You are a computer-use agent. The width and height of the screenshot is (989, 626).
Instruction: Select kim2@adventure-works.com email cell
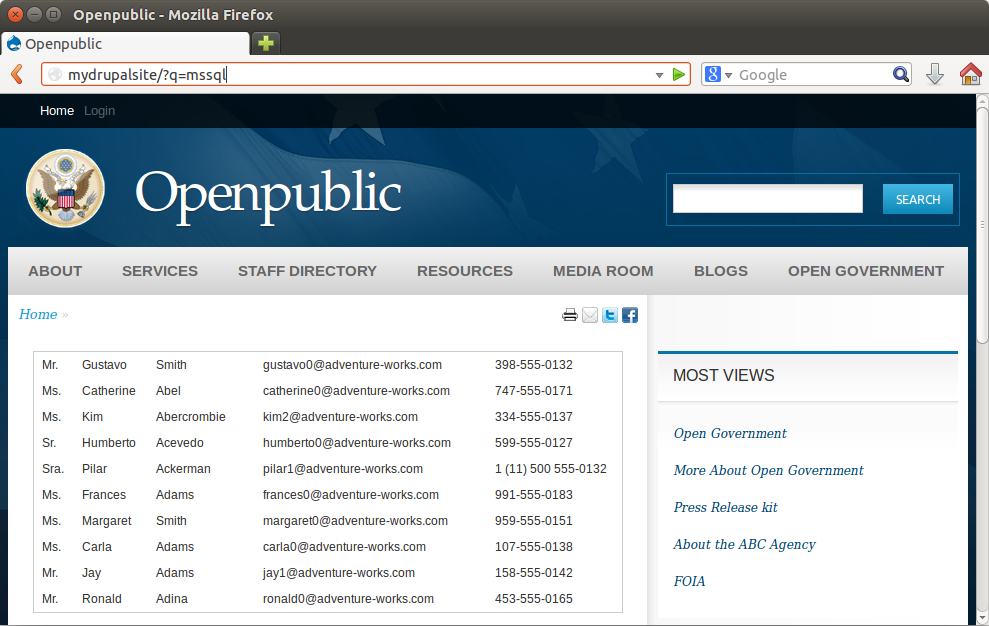[x=340, y=416]
